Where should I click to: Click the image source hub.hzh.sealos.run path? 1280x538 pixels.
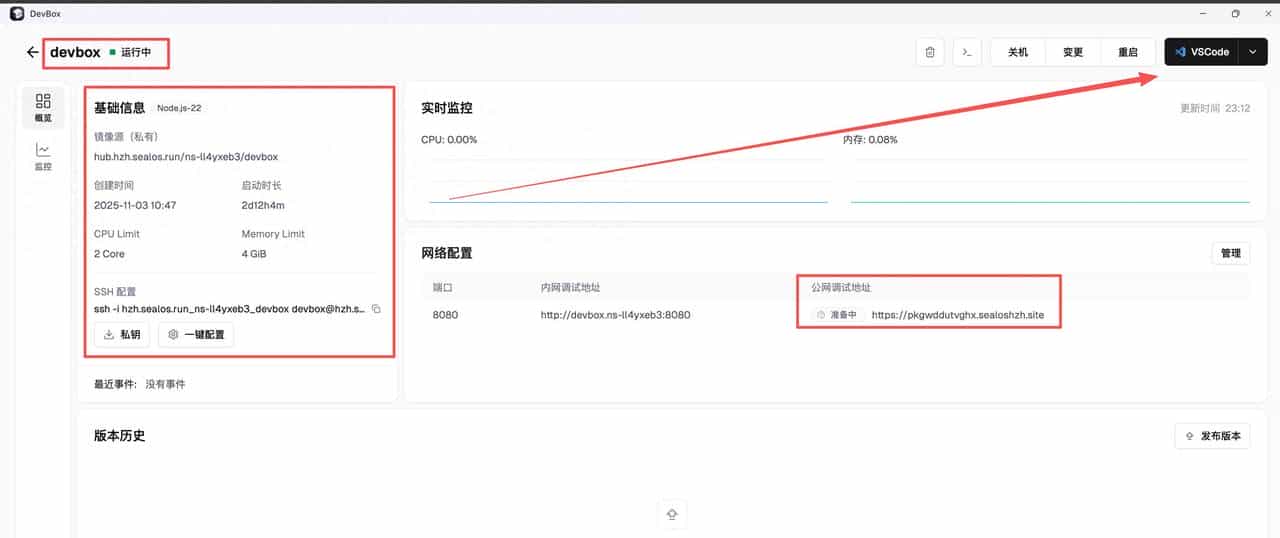tap(186, 157)
